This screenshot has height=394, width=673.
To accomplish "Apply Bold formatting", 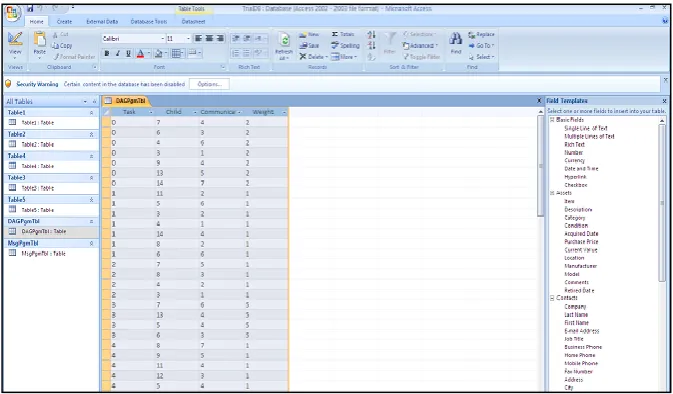I will pos(107,54).
